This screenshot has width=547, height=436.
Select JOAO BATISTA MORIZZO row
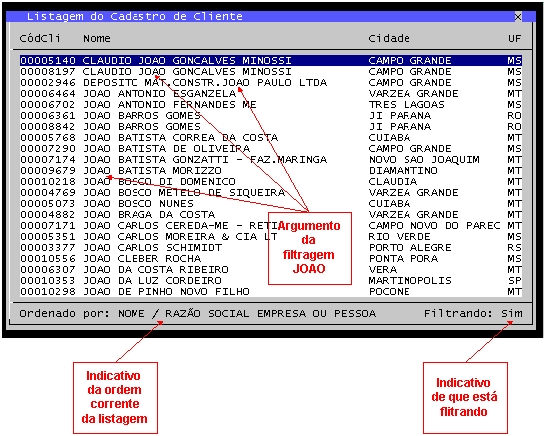271,171
